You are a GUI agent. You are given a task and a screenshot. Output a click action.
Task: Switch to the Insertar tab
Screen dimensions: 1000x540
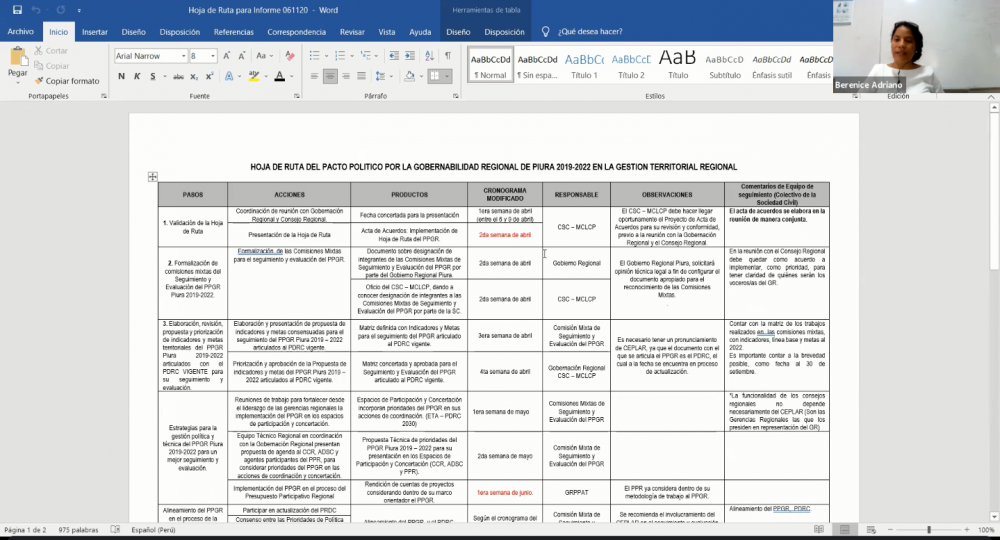[94, 32]
